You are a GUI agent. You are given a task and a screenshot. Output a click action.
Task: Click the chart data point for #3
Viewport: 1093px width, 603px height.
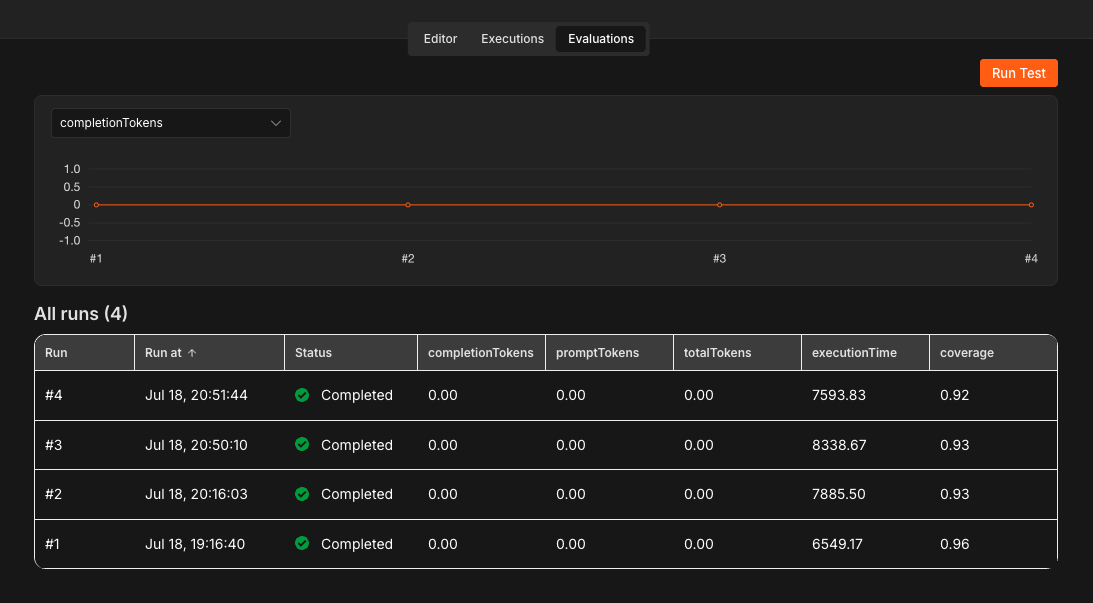[x=719, y=205]
